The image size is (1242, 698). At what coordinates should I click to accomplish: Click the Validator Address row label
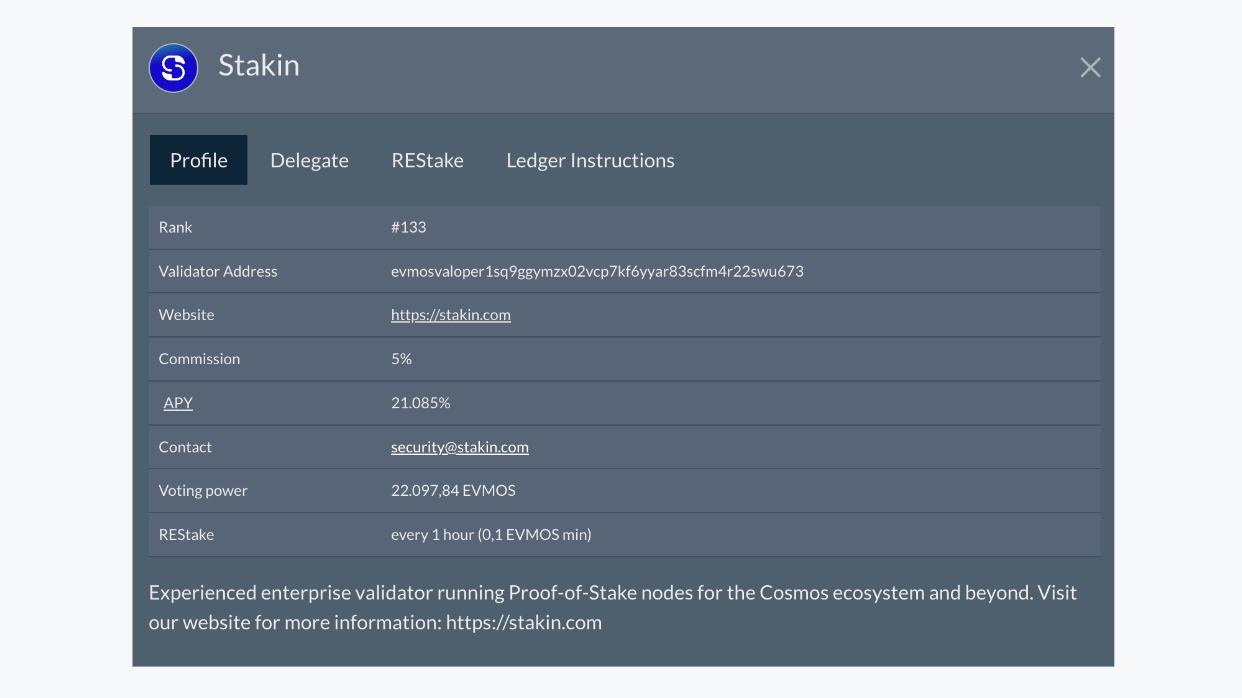click(218, 271)
